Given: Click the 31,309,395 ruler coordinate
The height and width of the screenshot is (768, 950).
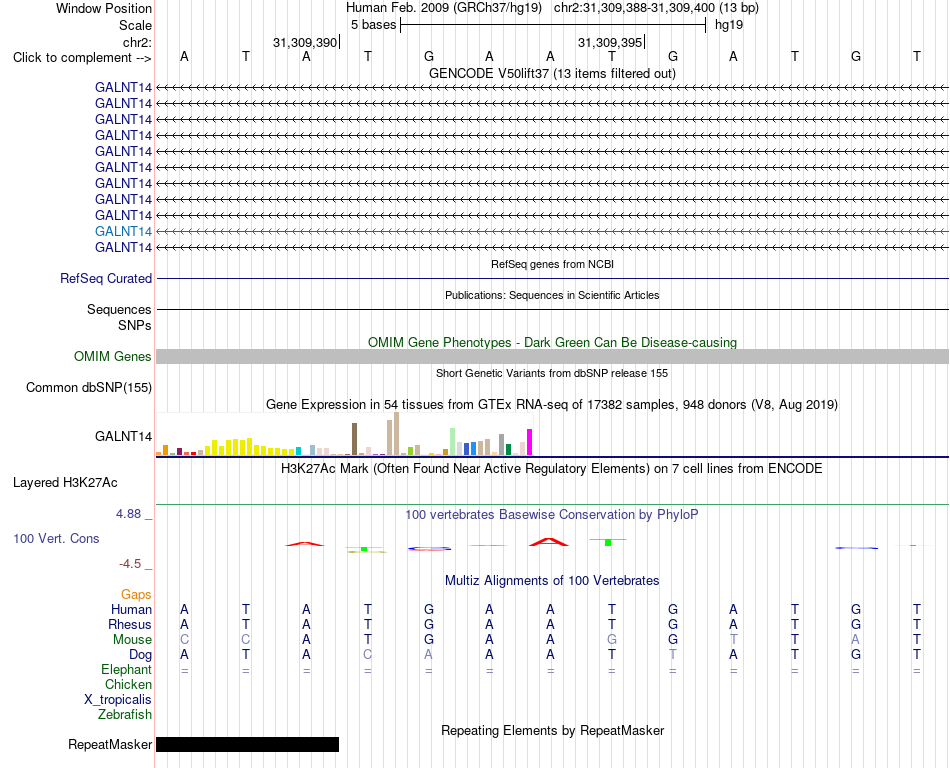Looking at the screenshot, I should (610, 42).
